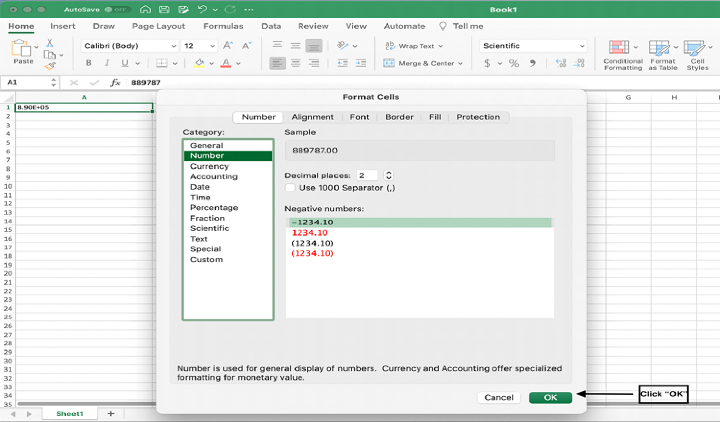Screen dimensions: 720x422
Task: Click the Decimal places stepper arrows
Action: [x=389, y=175]
